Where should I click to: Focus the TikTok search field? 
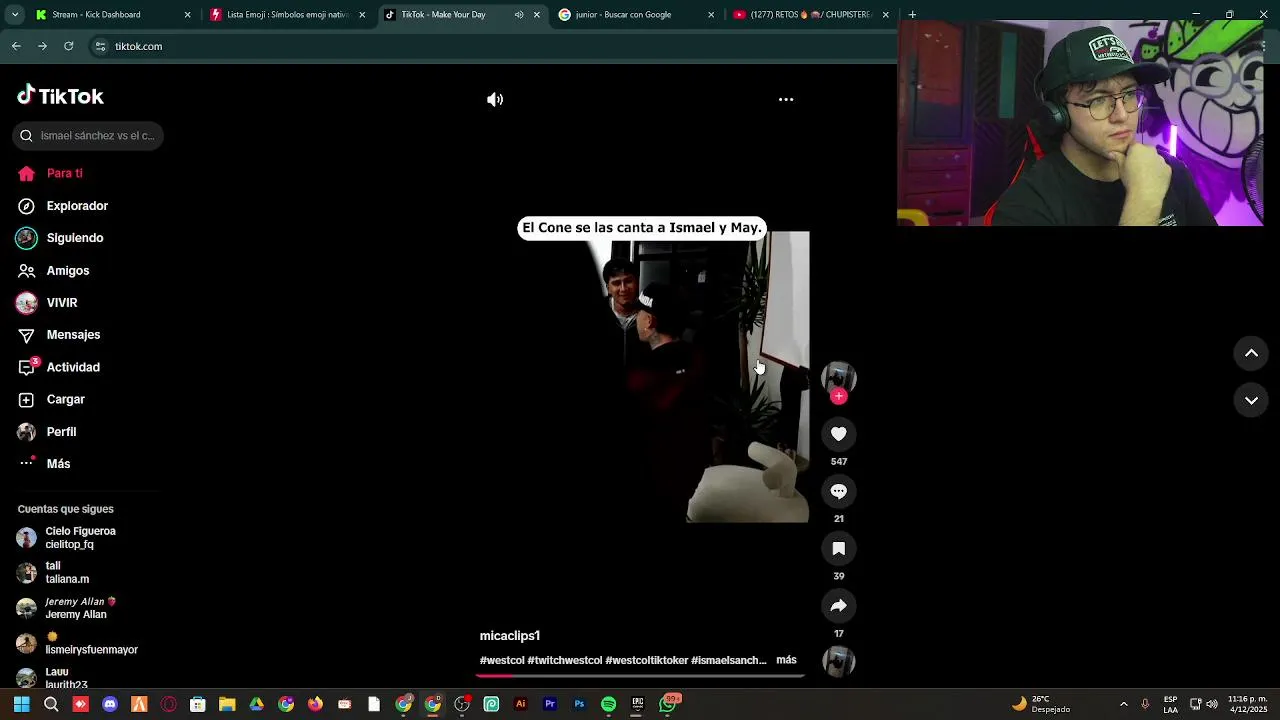tap(88, 136)
